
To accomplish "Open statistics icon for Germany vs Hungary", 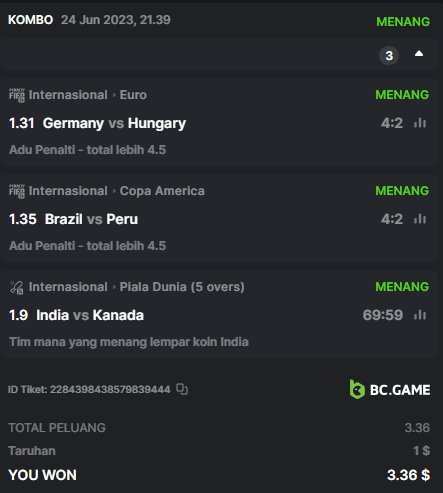I will tap(420, 123).
